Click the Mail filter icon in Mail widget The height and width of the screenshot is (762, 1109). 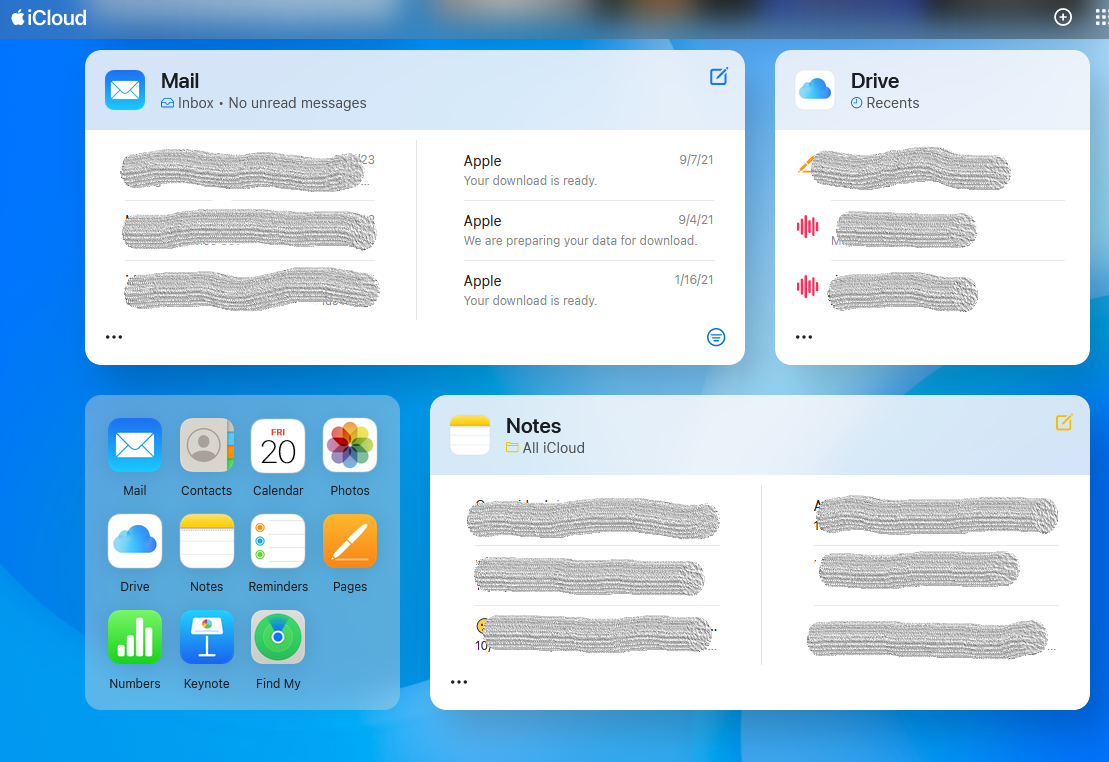click(716, 337)
